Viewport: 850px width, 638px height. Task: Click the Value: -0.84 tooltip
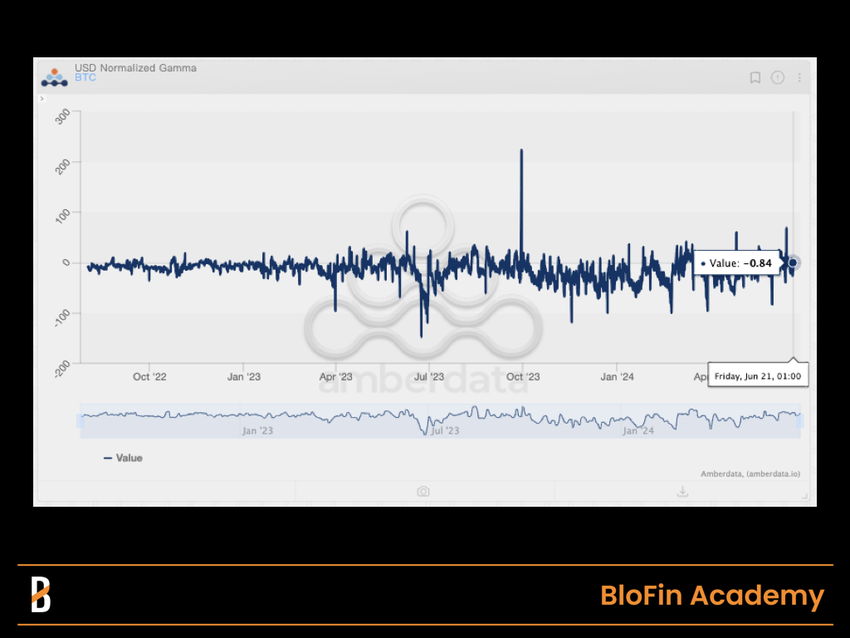(737, 263)
